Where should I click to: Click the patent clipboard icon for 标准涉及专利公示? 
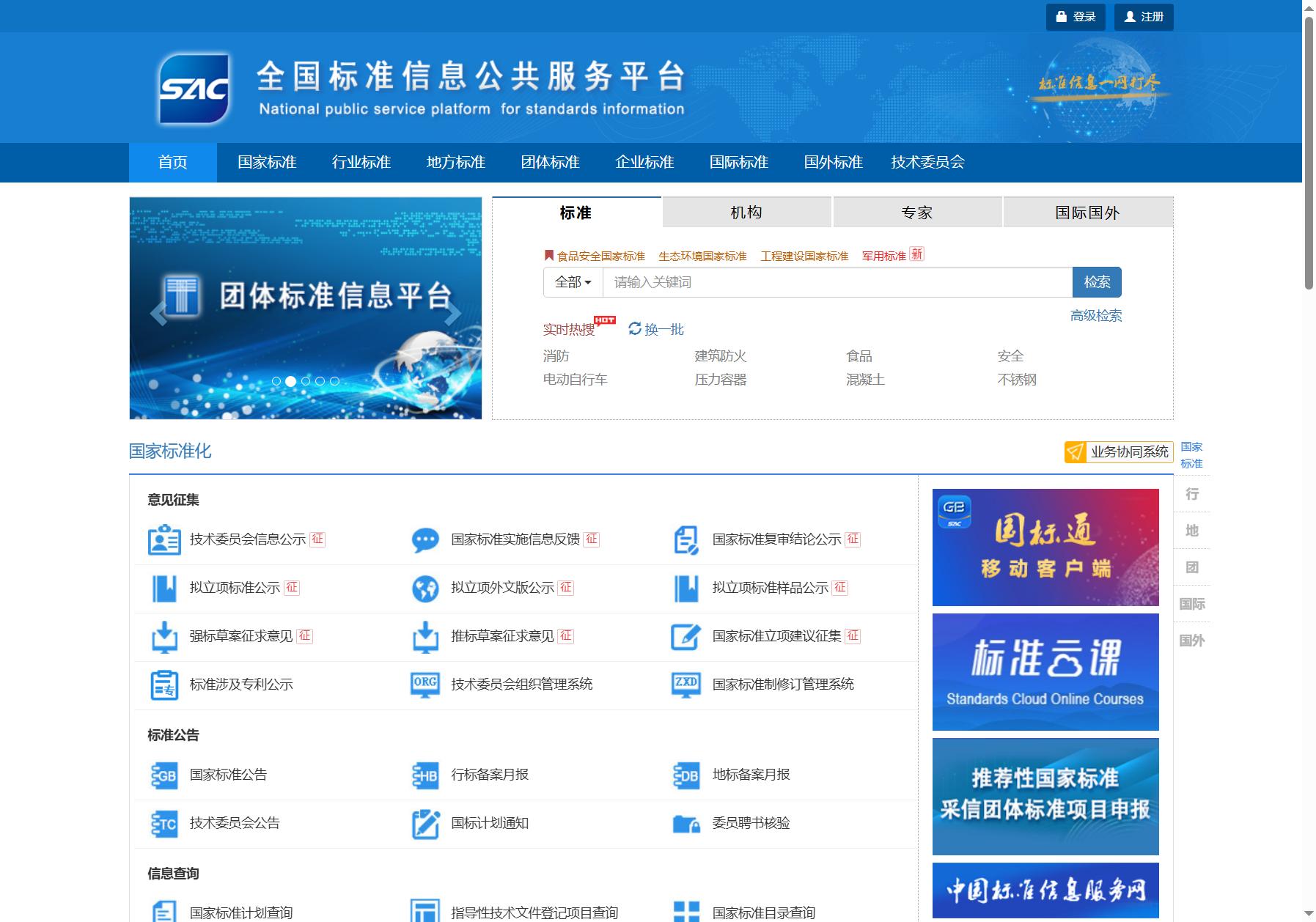point(164,685)
